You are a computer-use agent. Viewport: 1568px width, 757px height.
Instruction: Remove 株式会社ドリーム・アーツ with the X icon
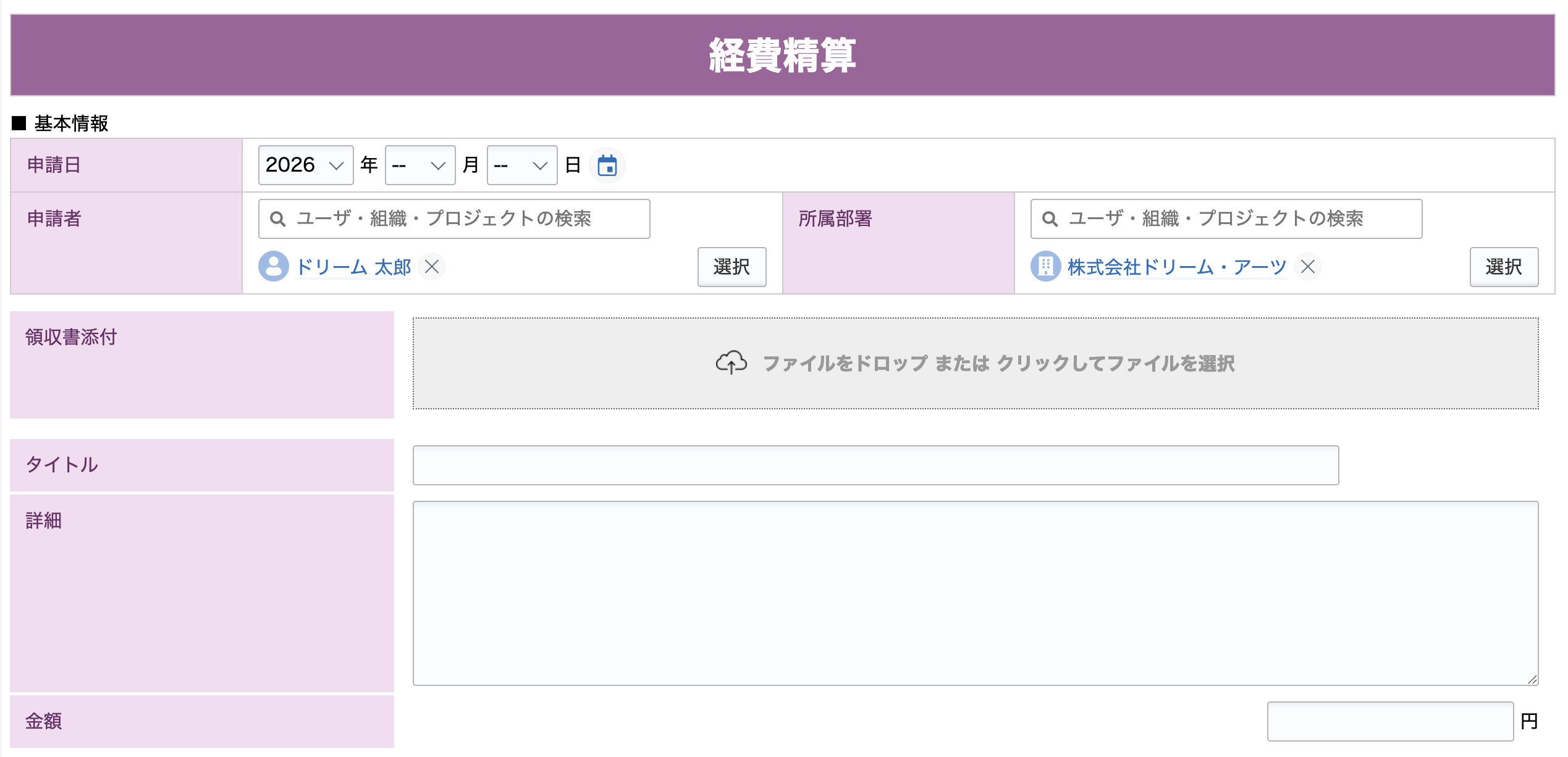[1307, 267]
